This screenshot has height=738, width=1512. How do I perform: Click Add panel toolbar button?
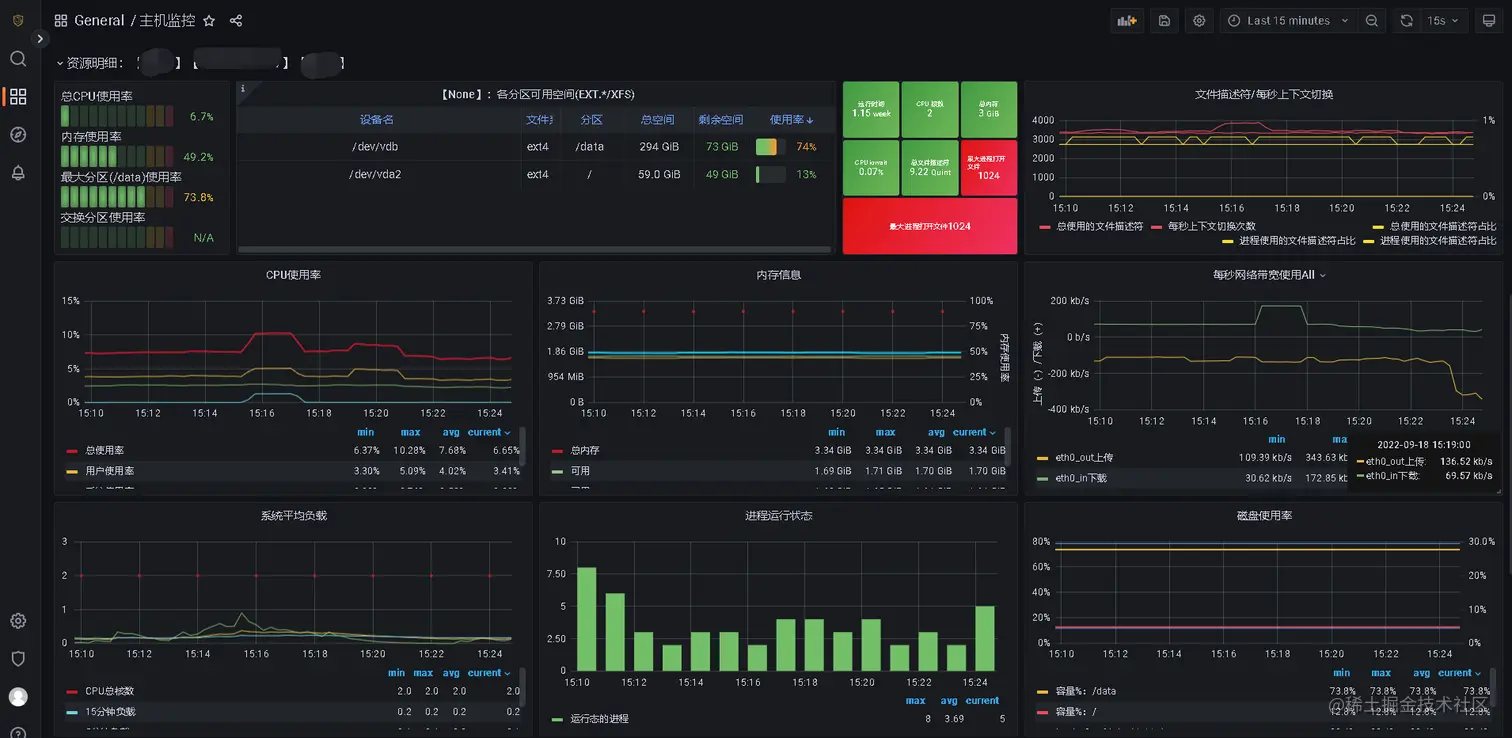click(1127, 20)
